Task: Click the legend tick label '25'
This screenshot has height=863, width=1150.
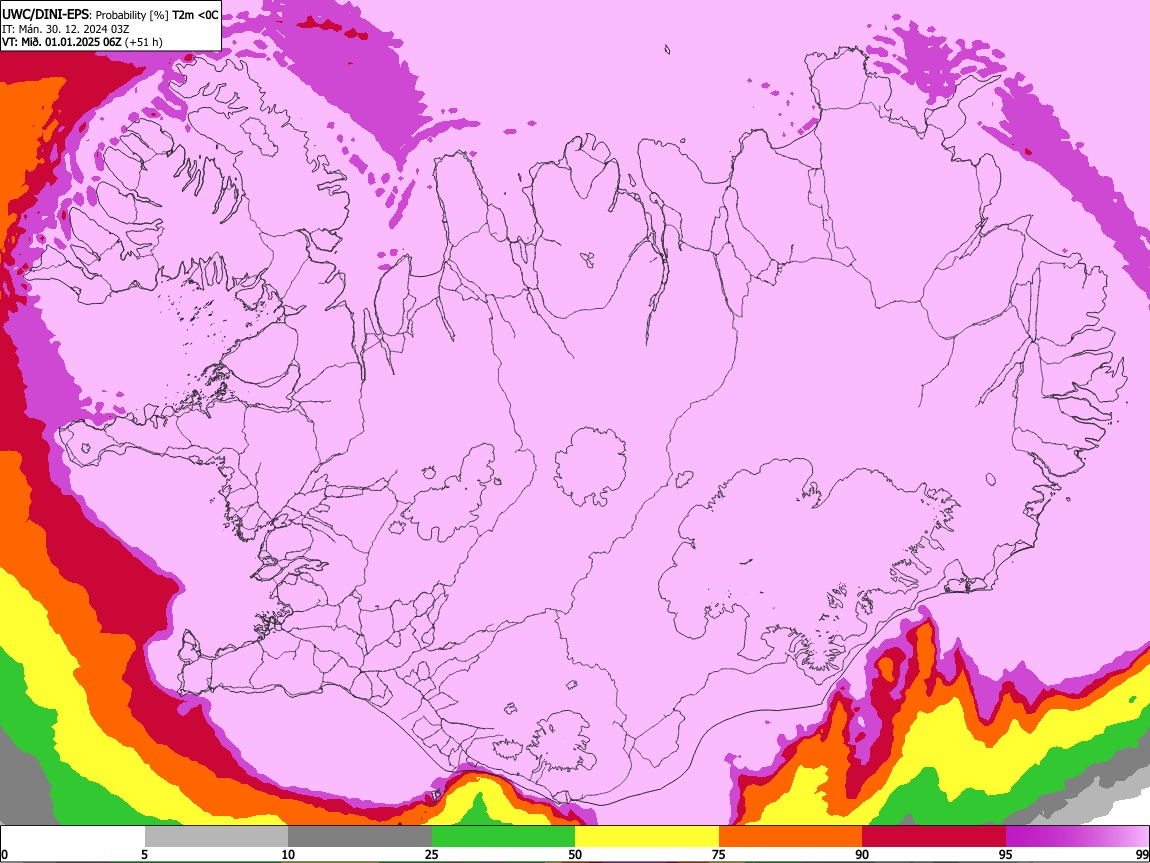Action: coord(432,854)
